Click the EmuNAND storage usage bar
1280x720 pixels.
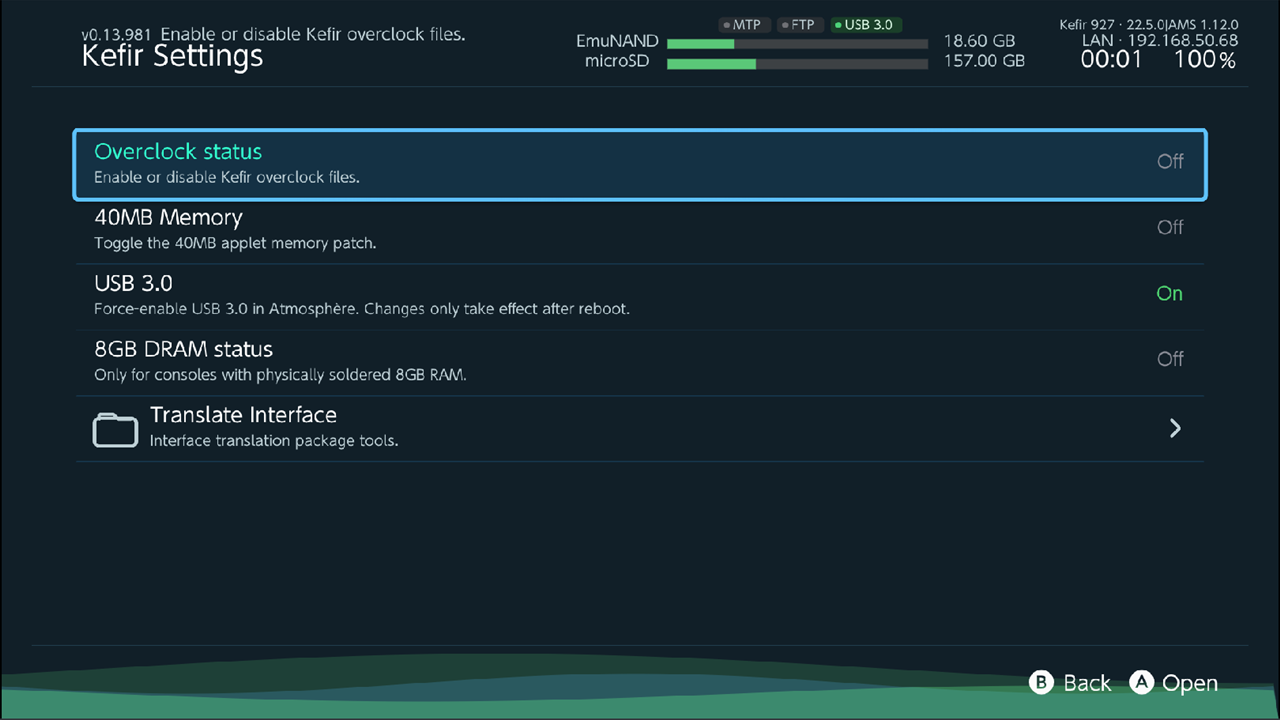797,44
